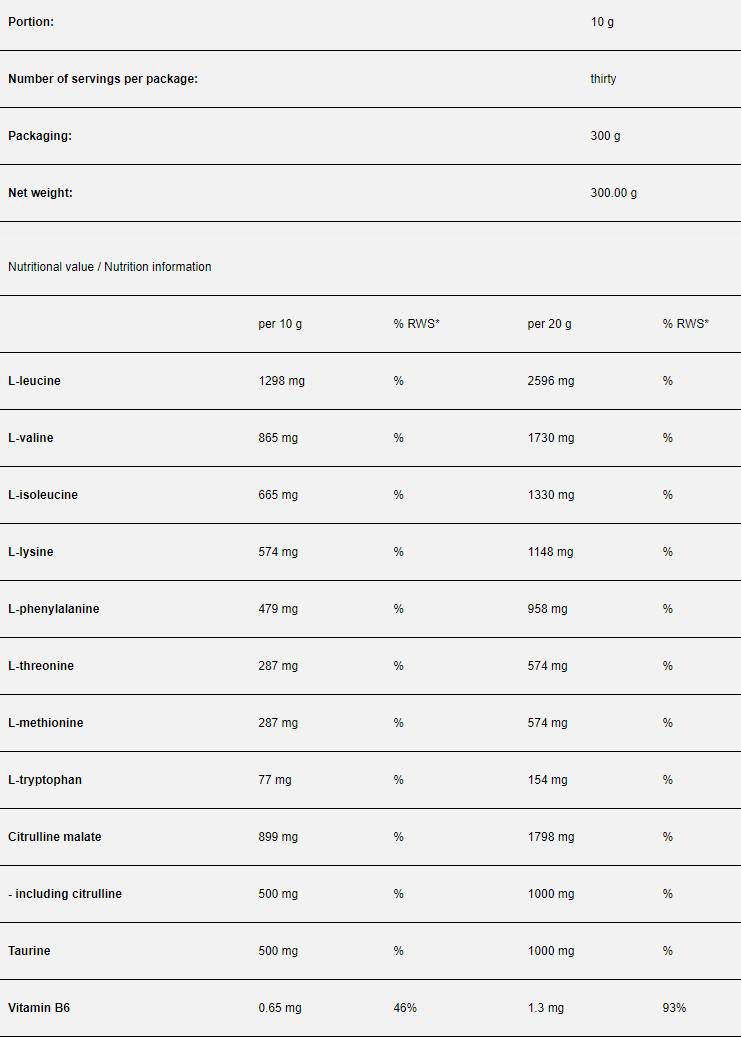Viewport: 741px width, 1037px height.
Task: Click the L-isoleucine row label
Action: (x=42, y=495)
